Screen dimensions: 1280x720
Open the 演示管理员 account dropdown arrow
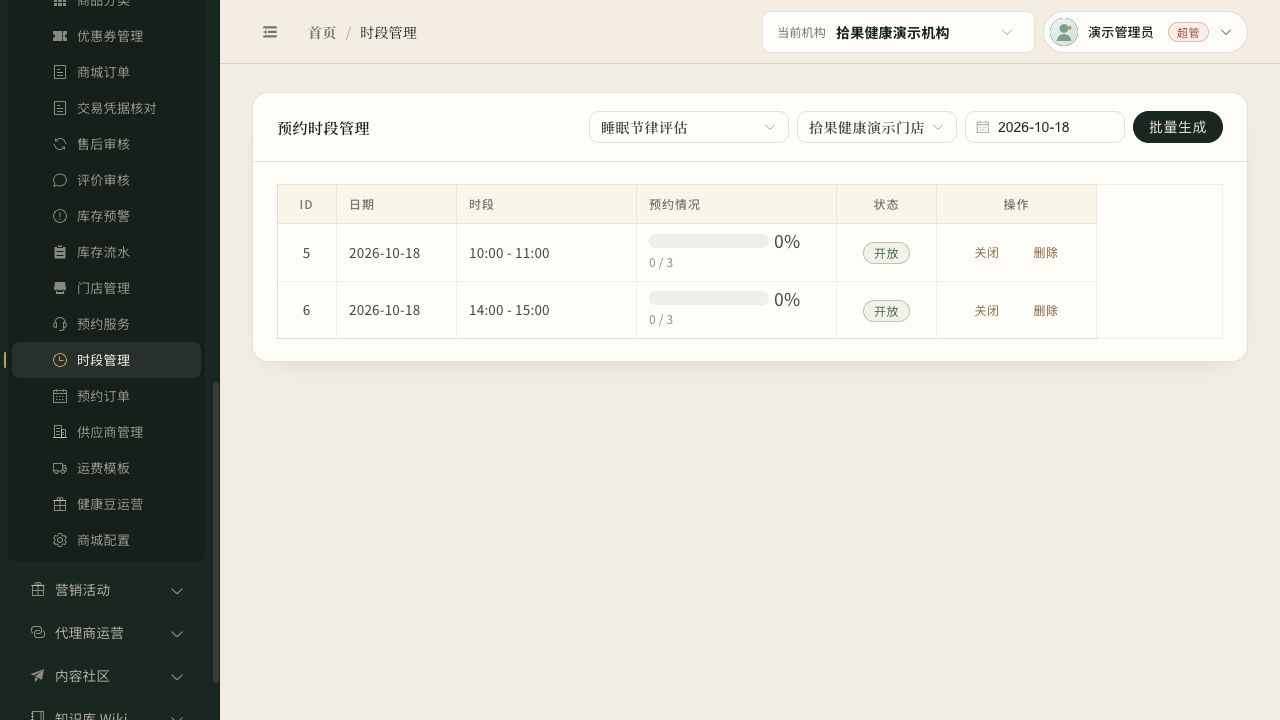pos(1226,32)
